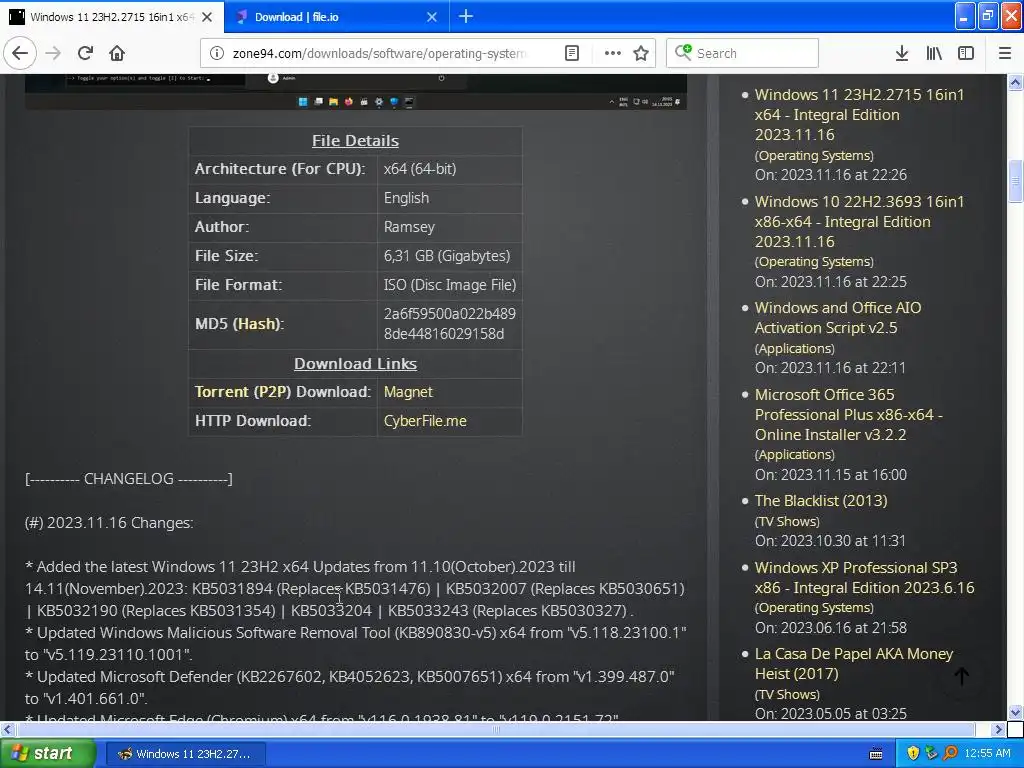The image size is (1024, 768).
Task: Open the library bookmarks and history icon
Action: (x=934, y=53)
